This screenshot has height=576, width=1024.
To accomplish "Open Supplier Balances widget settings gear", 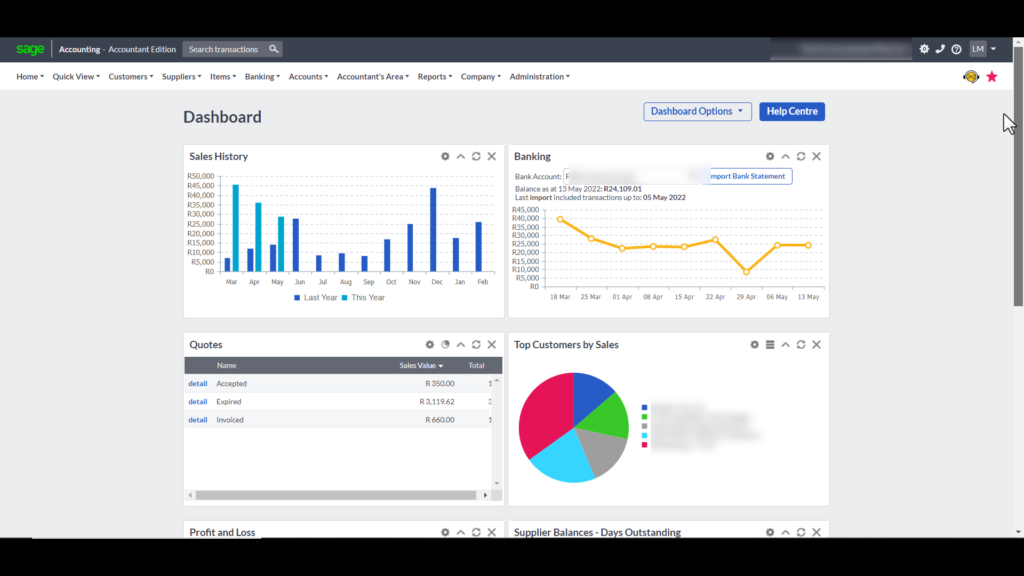I will 770,532.
